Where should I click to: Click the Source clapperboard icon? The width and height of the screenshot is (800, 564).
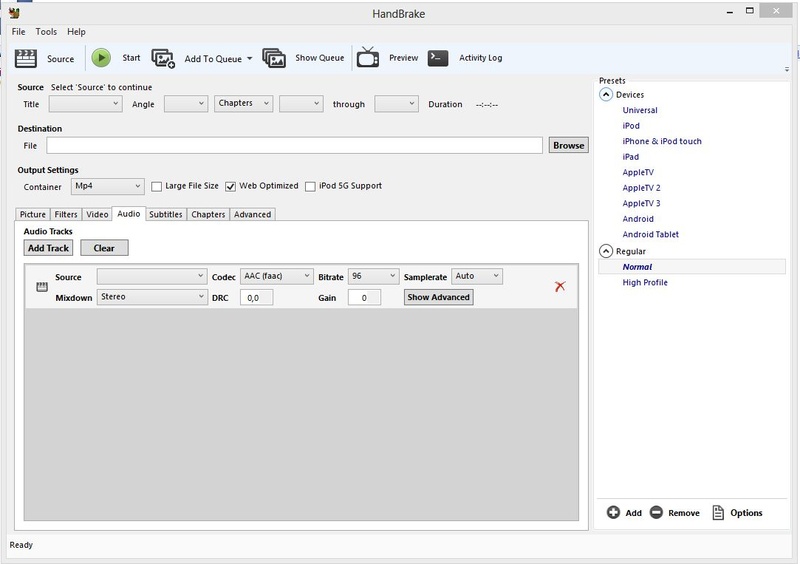click(27, 58)
